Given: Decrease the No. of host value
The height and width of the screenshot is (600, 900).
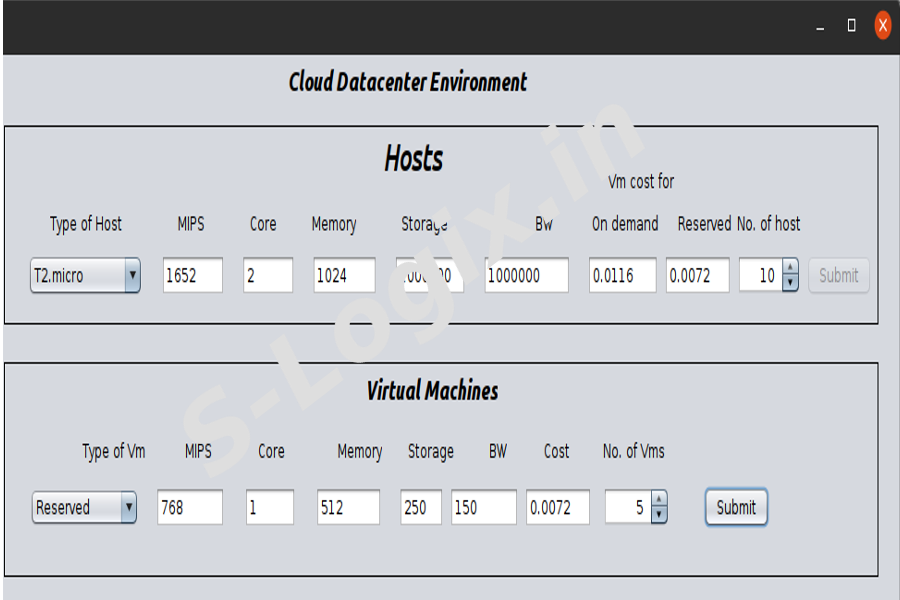Looking at the screenshot, I should (790, 284).
